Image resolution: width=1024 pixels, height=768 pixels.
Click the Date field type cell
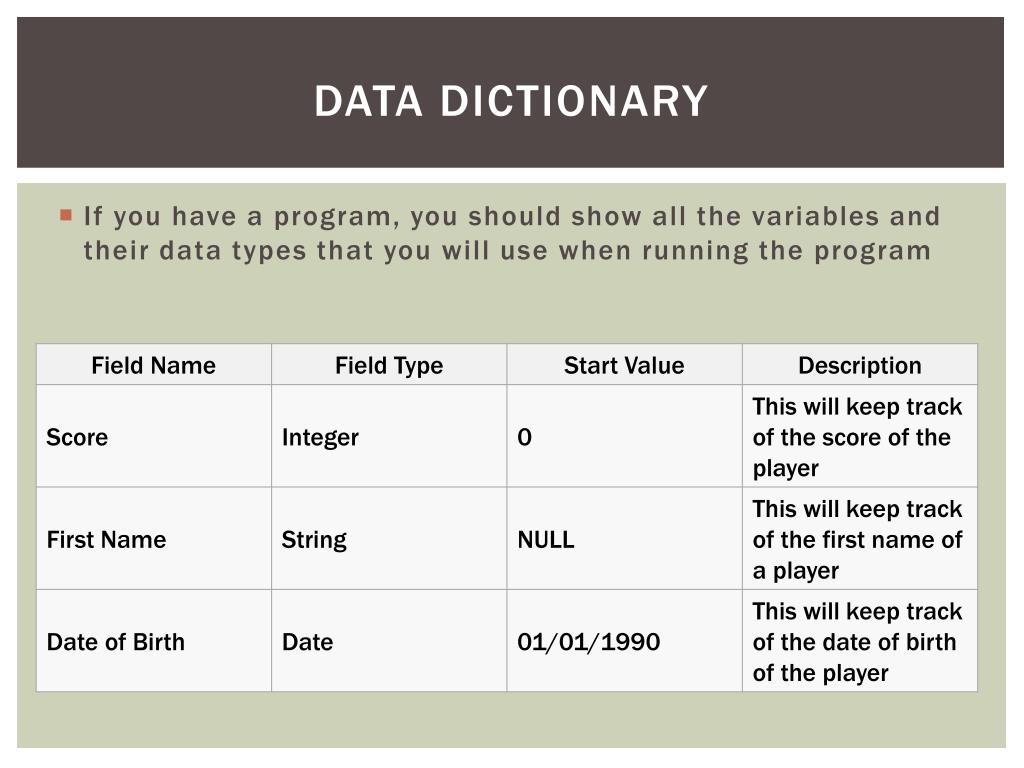coord(389,641)
